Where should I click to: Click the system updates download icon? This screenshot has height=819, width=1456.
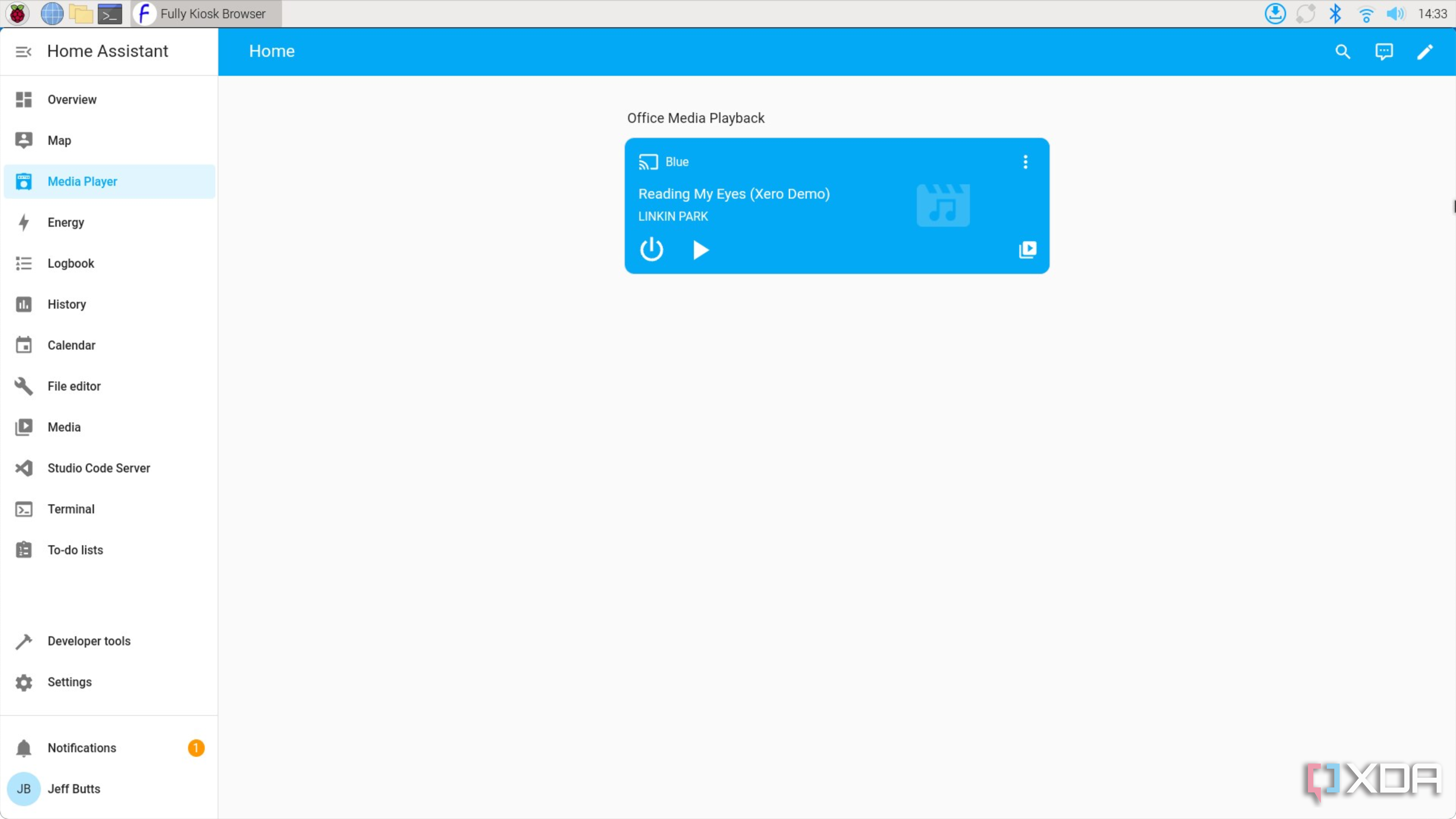(1275, 14)
